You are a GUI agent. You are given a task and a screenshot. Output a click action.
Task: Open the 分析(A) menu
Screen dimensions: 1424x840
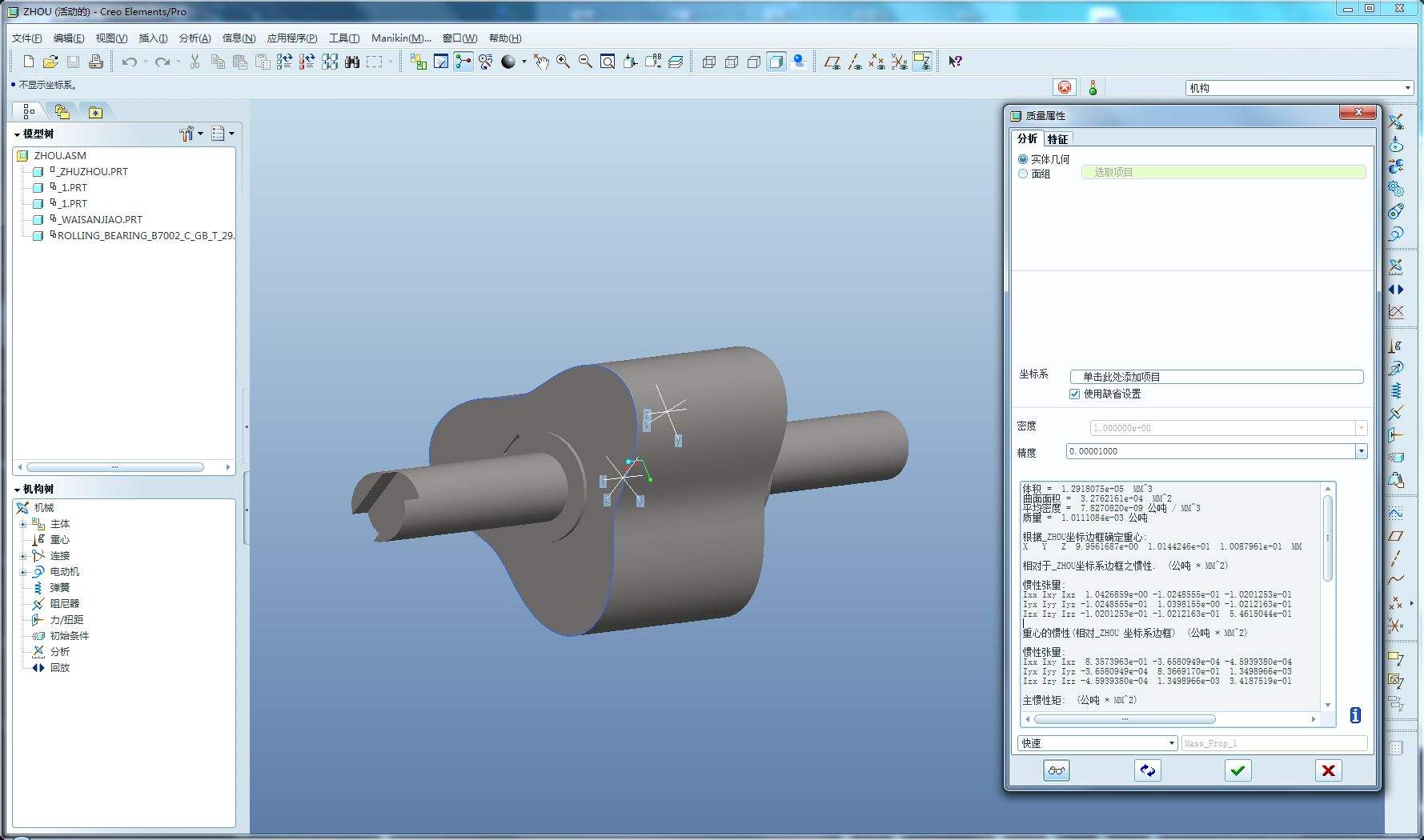pyautogui.click(x=195, y=38)
